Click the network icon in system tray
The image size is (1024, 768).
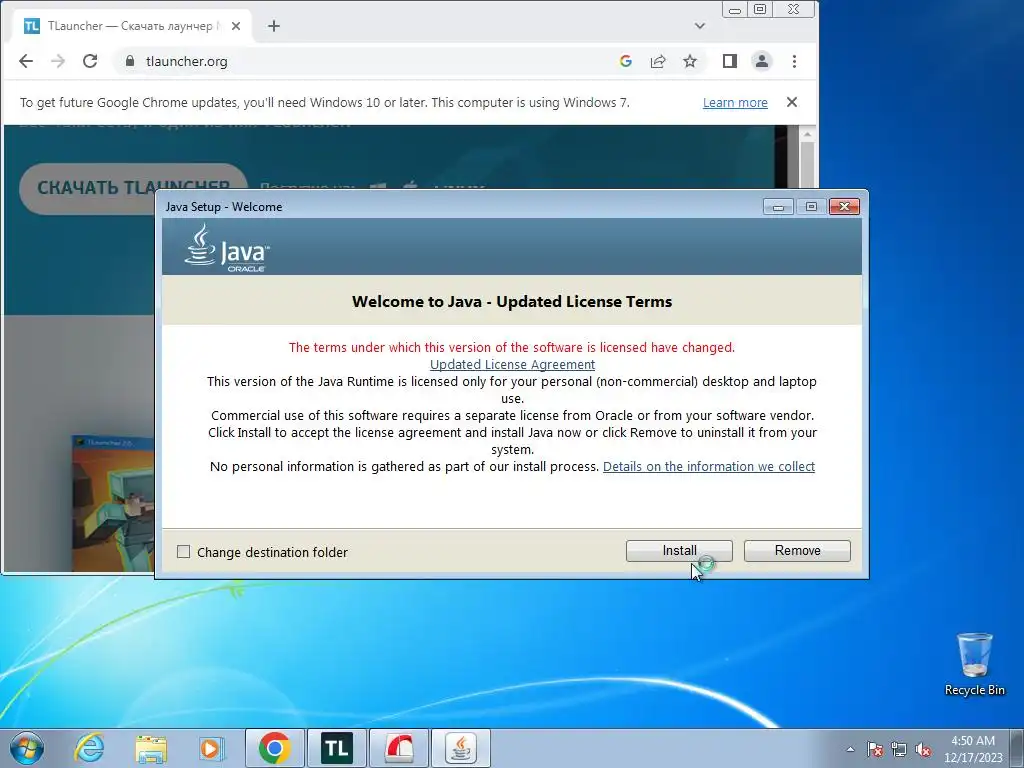point(899,749)
